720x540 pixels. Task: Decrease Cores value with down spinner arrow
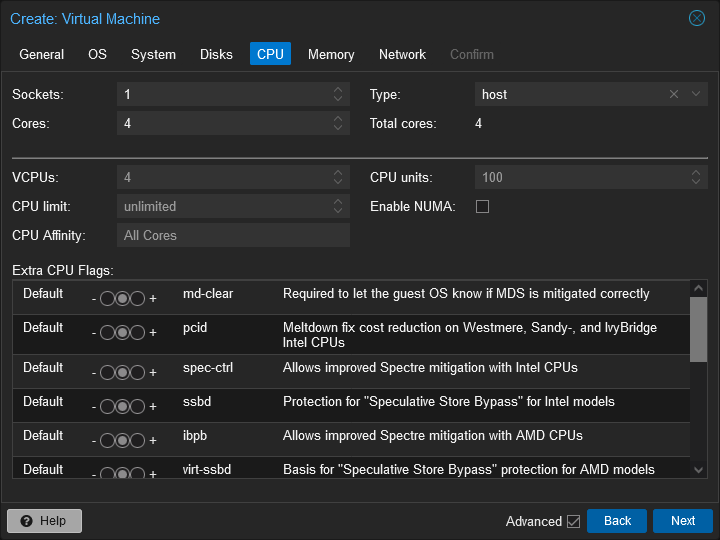[x=338, y=128]
